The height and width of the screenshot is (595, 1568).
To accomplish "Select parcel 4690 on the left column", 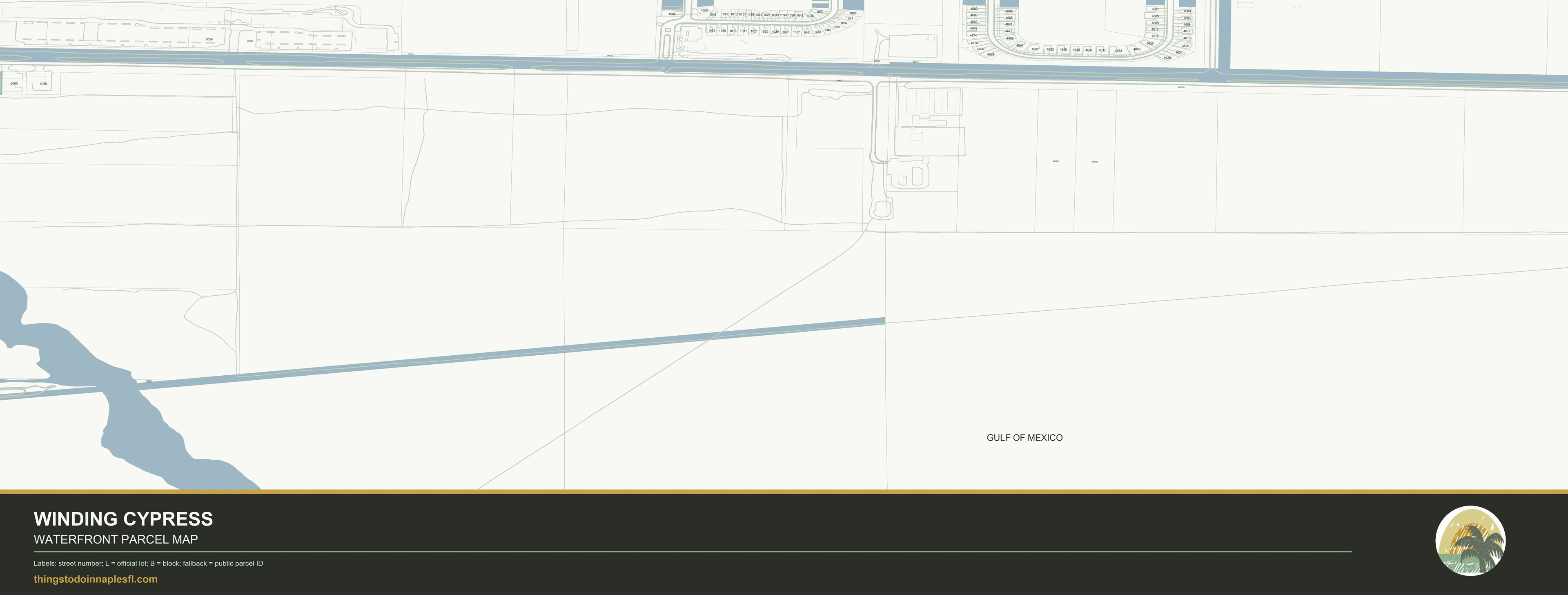I will pyautogui.click(x=974, y=9).
